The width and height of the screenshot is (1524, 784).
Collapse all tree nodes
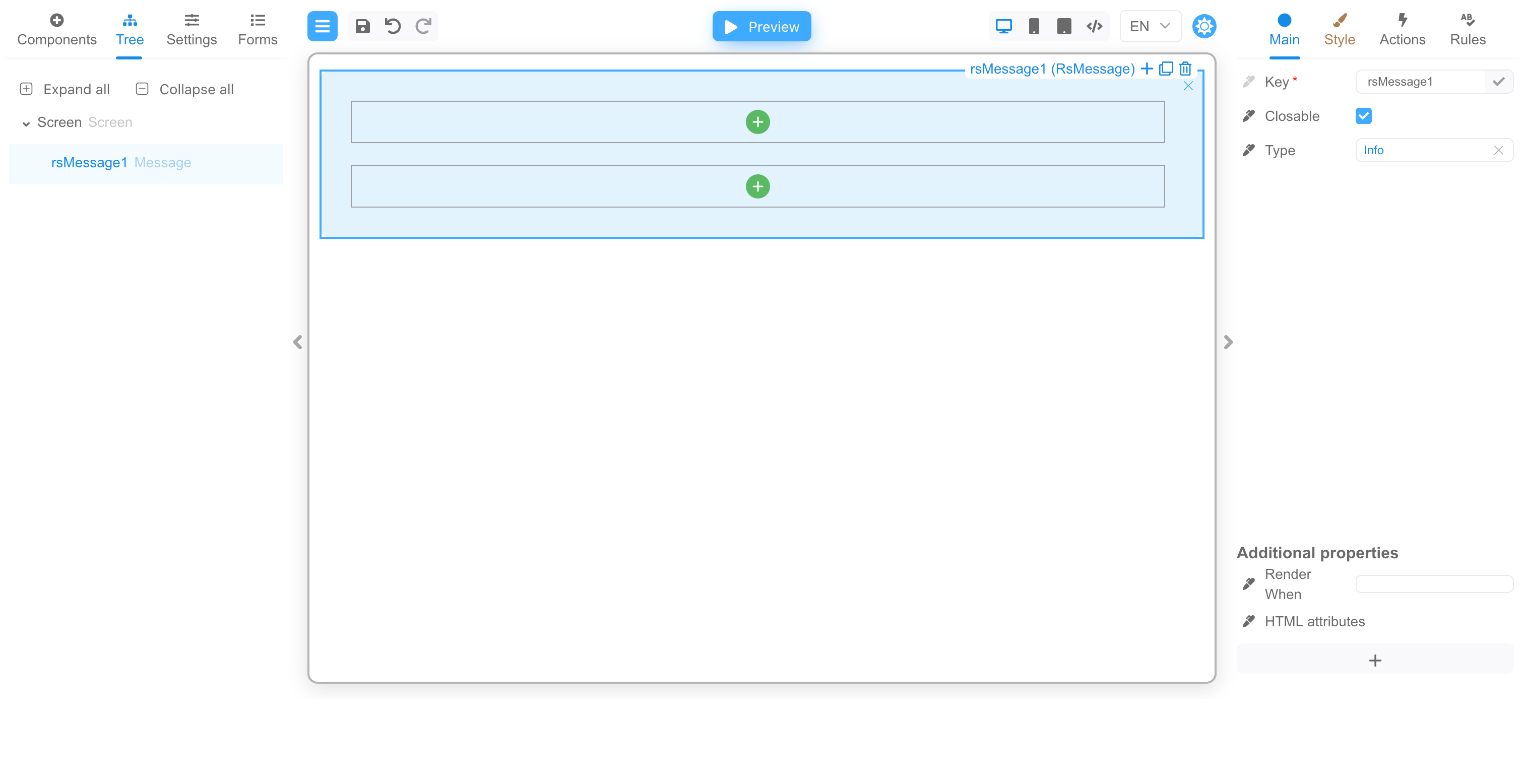[x=185, y=89]
